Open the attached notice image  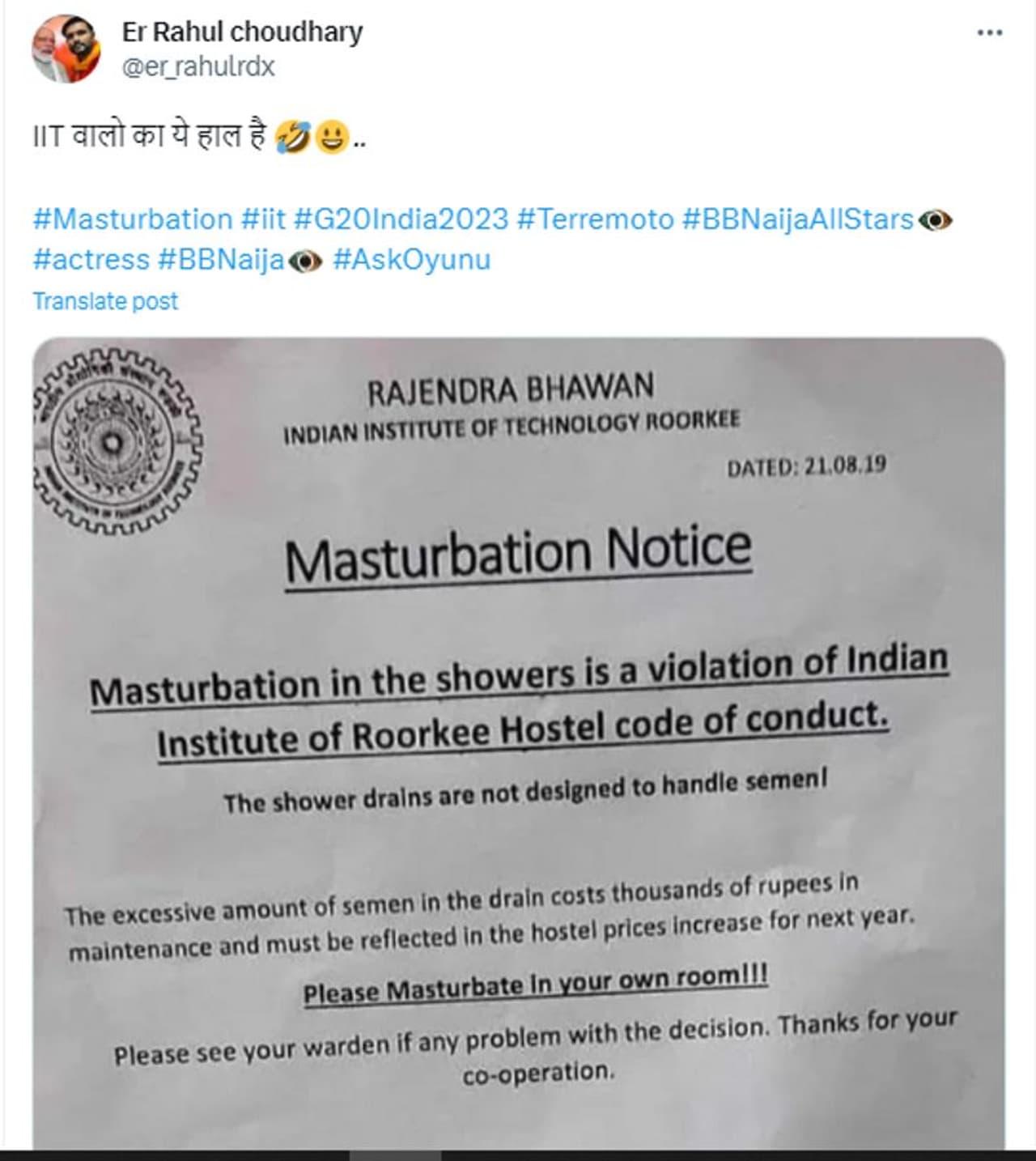pyautogui.click(x=519, y=743)
